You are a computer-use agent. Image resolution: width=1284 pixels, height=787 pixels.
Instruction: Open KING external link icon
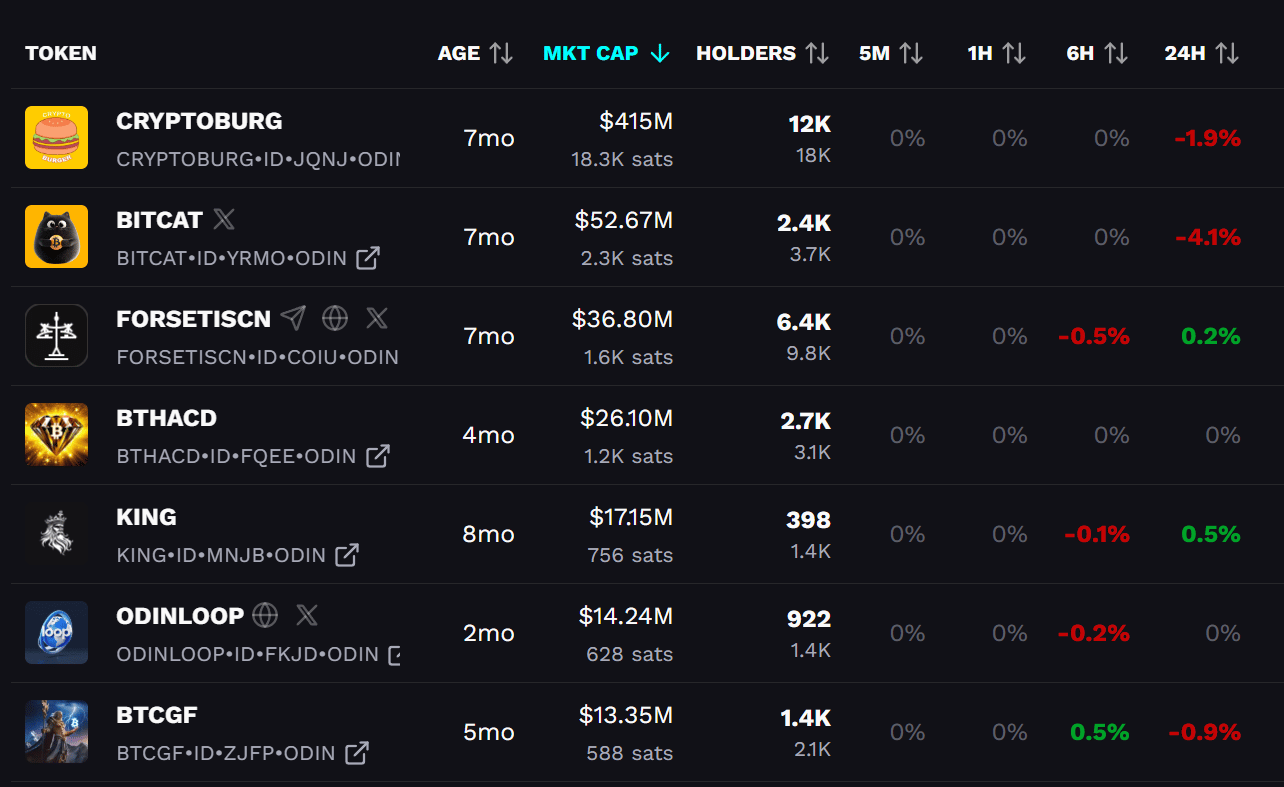pos(347,555)
